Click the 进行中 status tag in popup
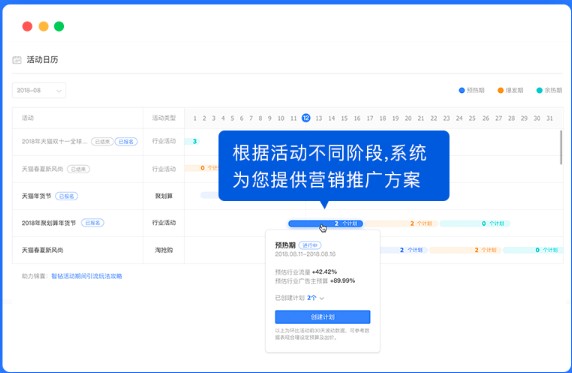Viewport: 572px width, 373px height. tap(310, 245)
